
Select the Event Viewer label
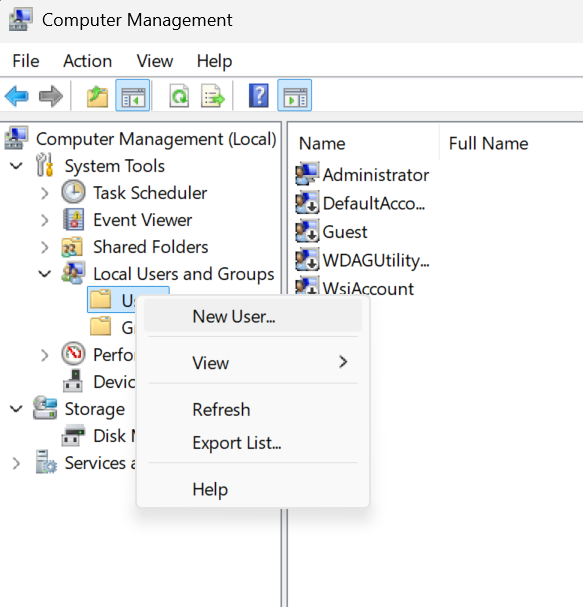(x=142, y=220)
